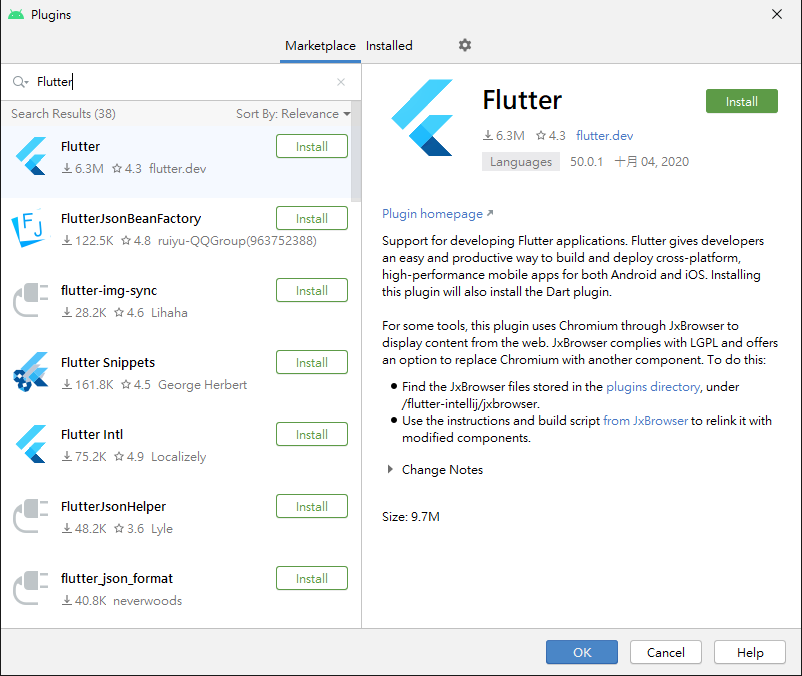Close the Plugins dialog
Viewport: 802px width, 676px height.
point(777,14)
